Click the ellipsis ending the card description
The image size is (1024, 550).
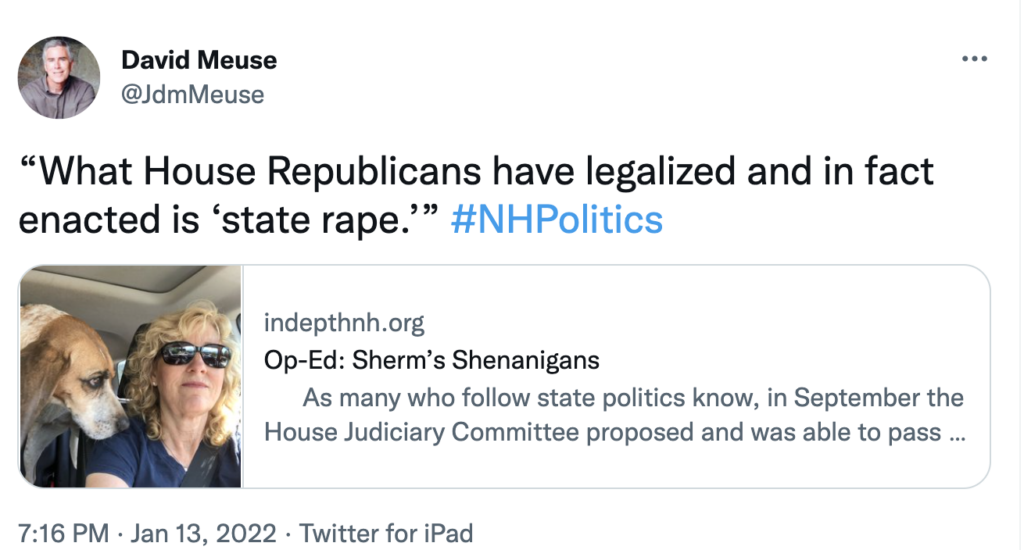[x=957, y=436]
